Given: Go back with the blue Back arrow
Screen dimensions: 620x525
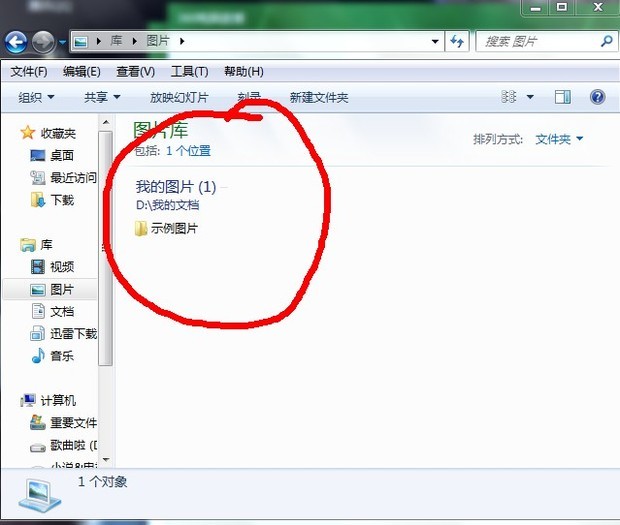Looking at the screenshot, I should [16, 42].
